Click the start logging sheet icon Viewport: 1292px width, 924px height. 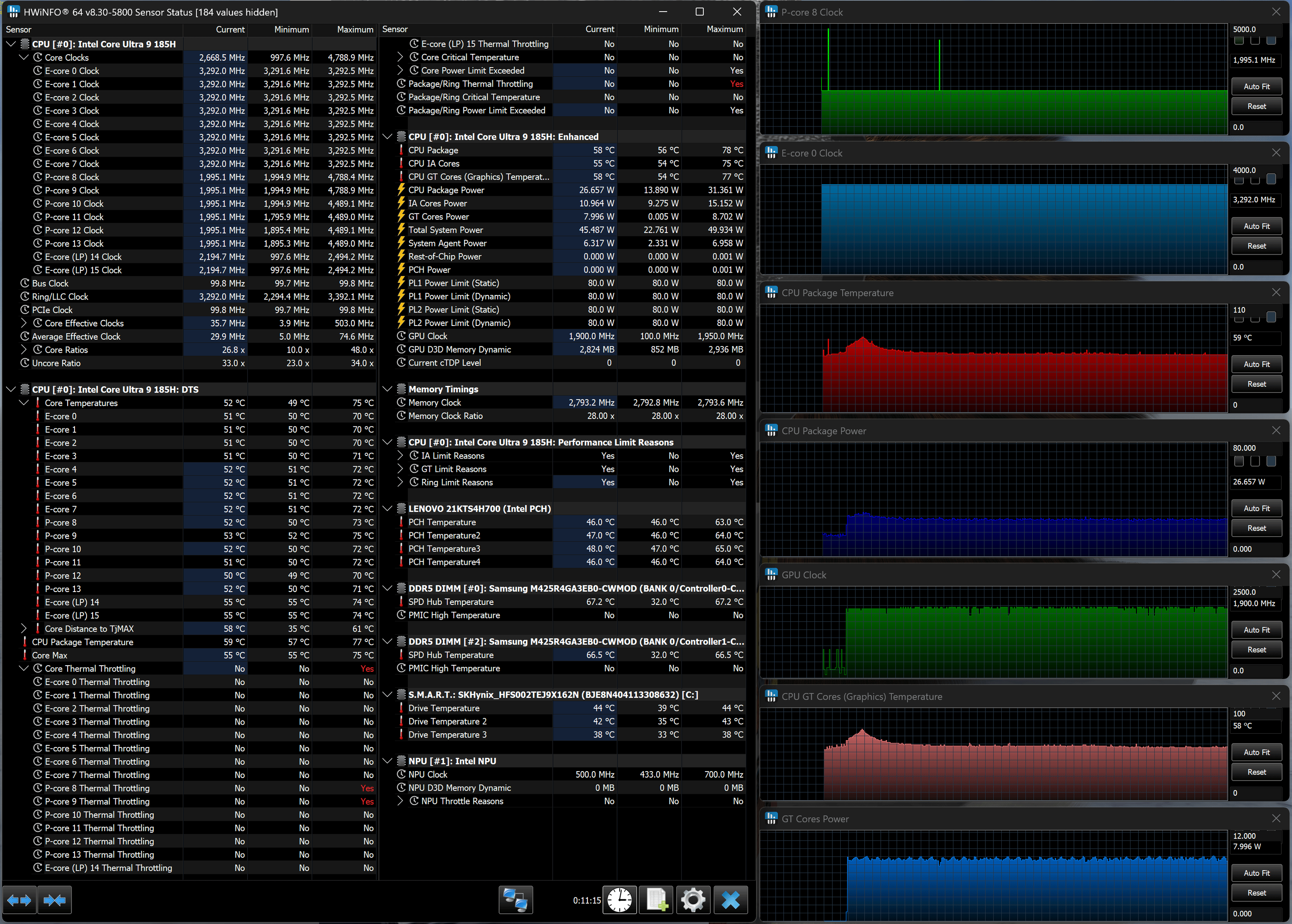click(656, 900)
